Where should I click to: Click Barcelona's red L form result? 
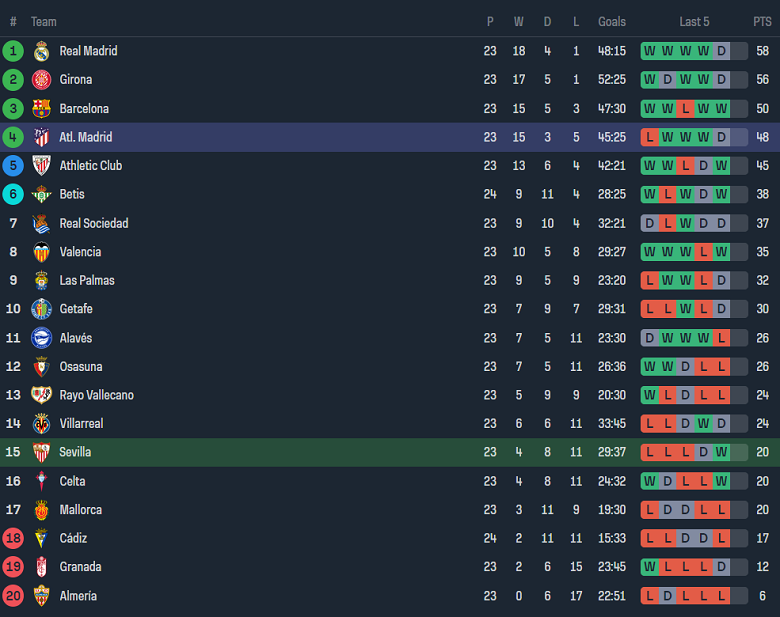tap(685, 109)
